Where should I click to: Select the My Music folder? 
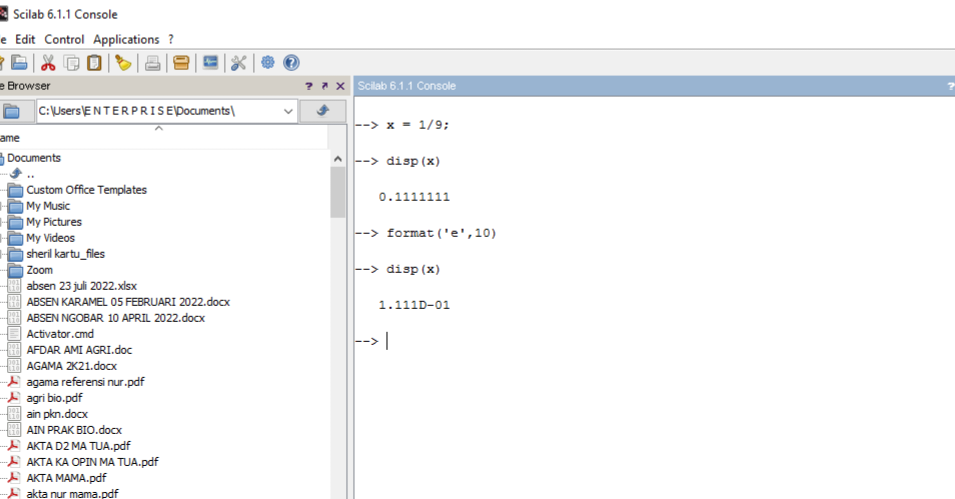tap(48, 206)
